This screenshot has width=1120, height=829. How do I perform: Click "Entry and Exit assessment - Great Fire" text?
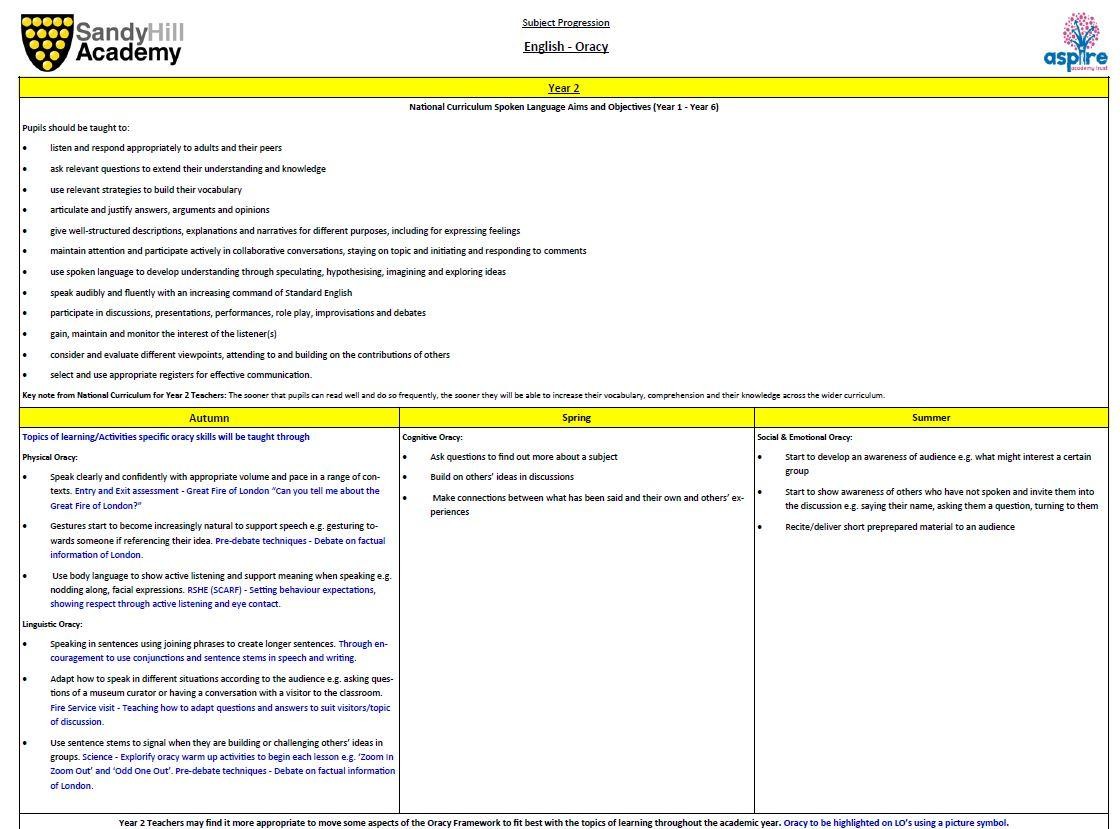click(215, 498)
